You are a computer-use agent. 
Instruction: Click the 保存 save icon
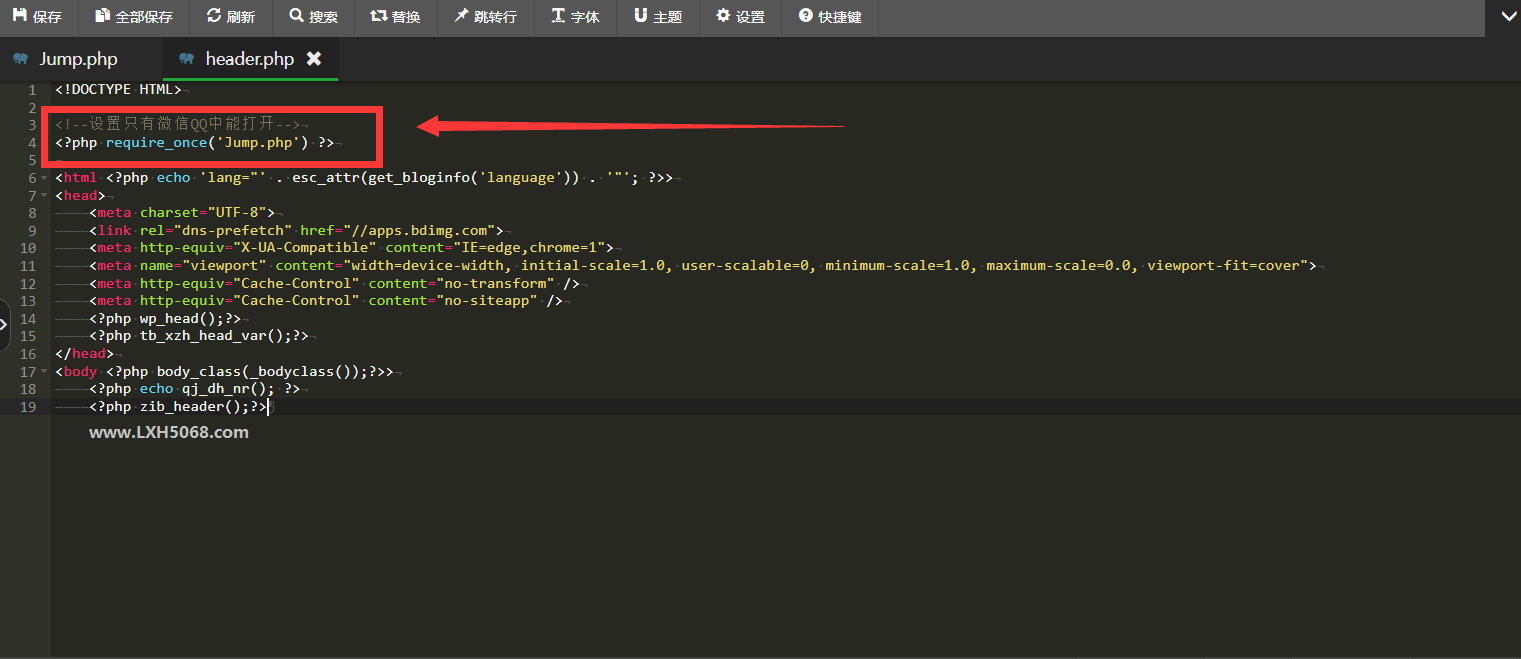[19, 16]
